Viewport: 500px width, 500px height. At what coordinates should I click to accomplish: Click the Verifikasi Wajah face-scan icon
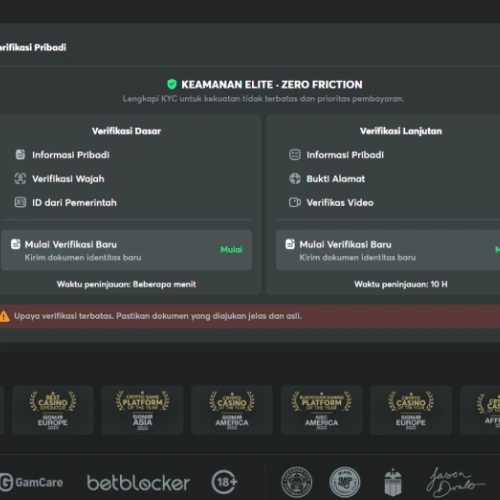(20, 179)
